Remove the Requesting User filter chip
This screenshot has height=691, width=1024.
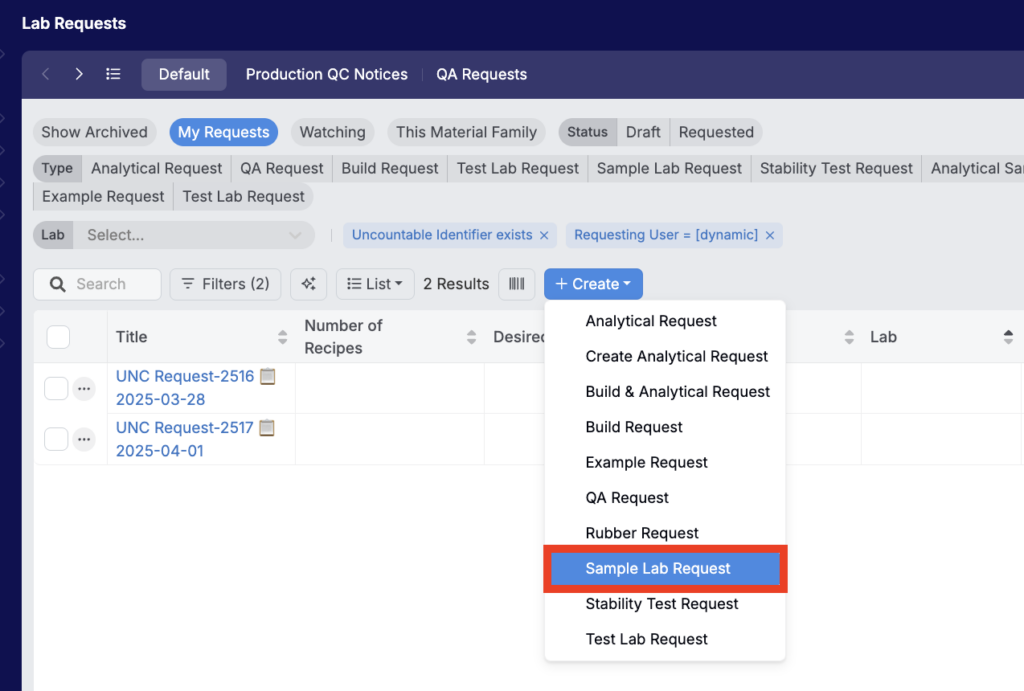click(x=770, y=235)
